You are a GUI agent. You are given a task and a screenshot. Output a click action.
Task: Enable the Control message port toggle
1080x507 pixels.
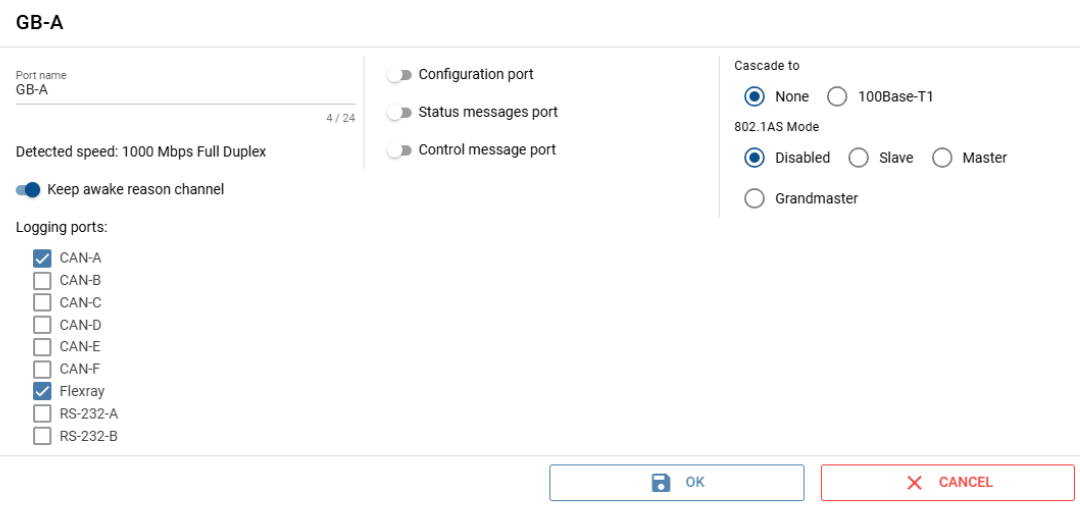pos(400,151)
